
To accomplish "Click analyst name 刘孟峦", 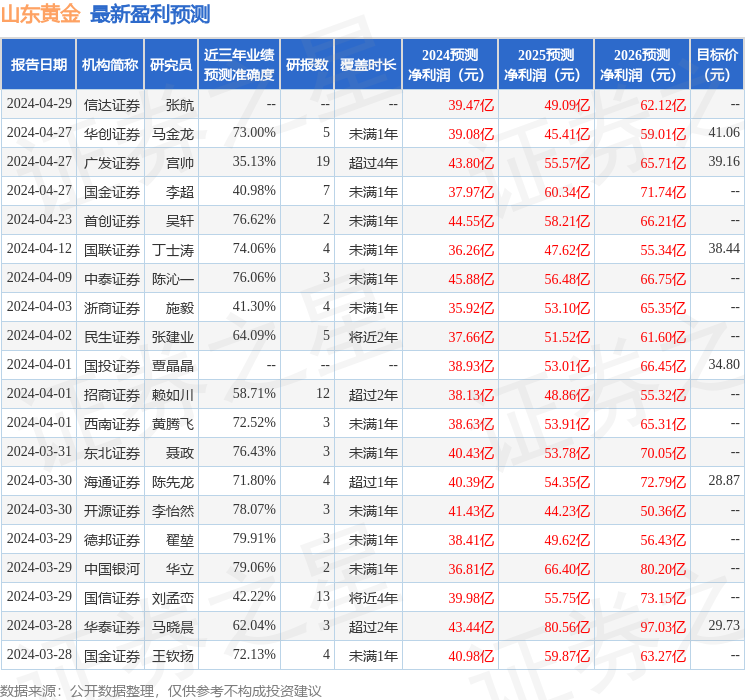I will point(172,598).
